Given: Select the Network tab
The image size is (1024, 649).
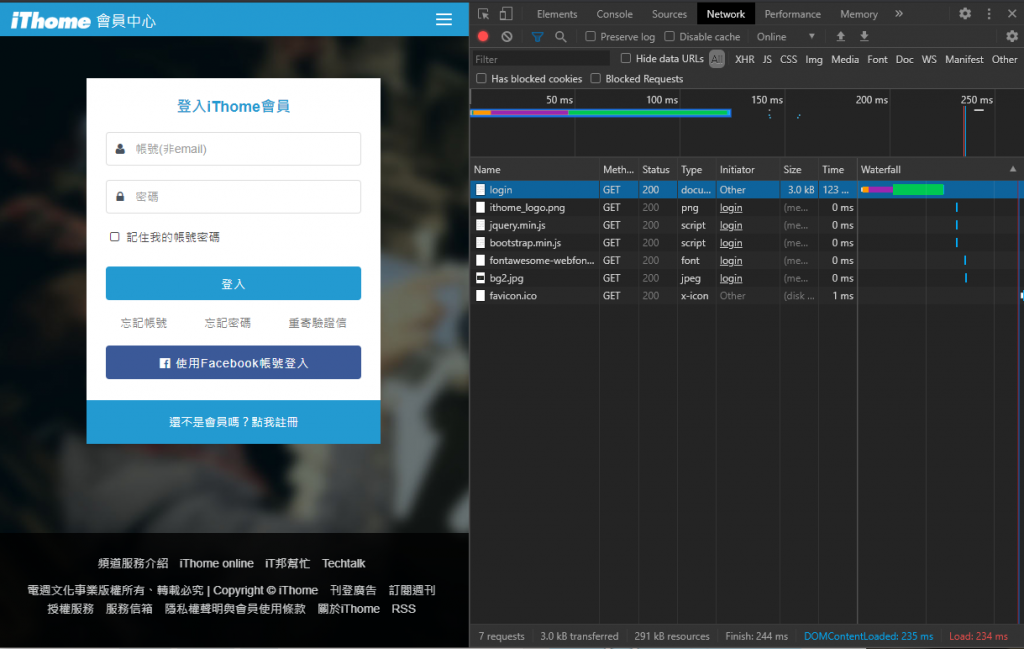Looking at the screenshot, I should pyautogui.click(x=726, y=14).
